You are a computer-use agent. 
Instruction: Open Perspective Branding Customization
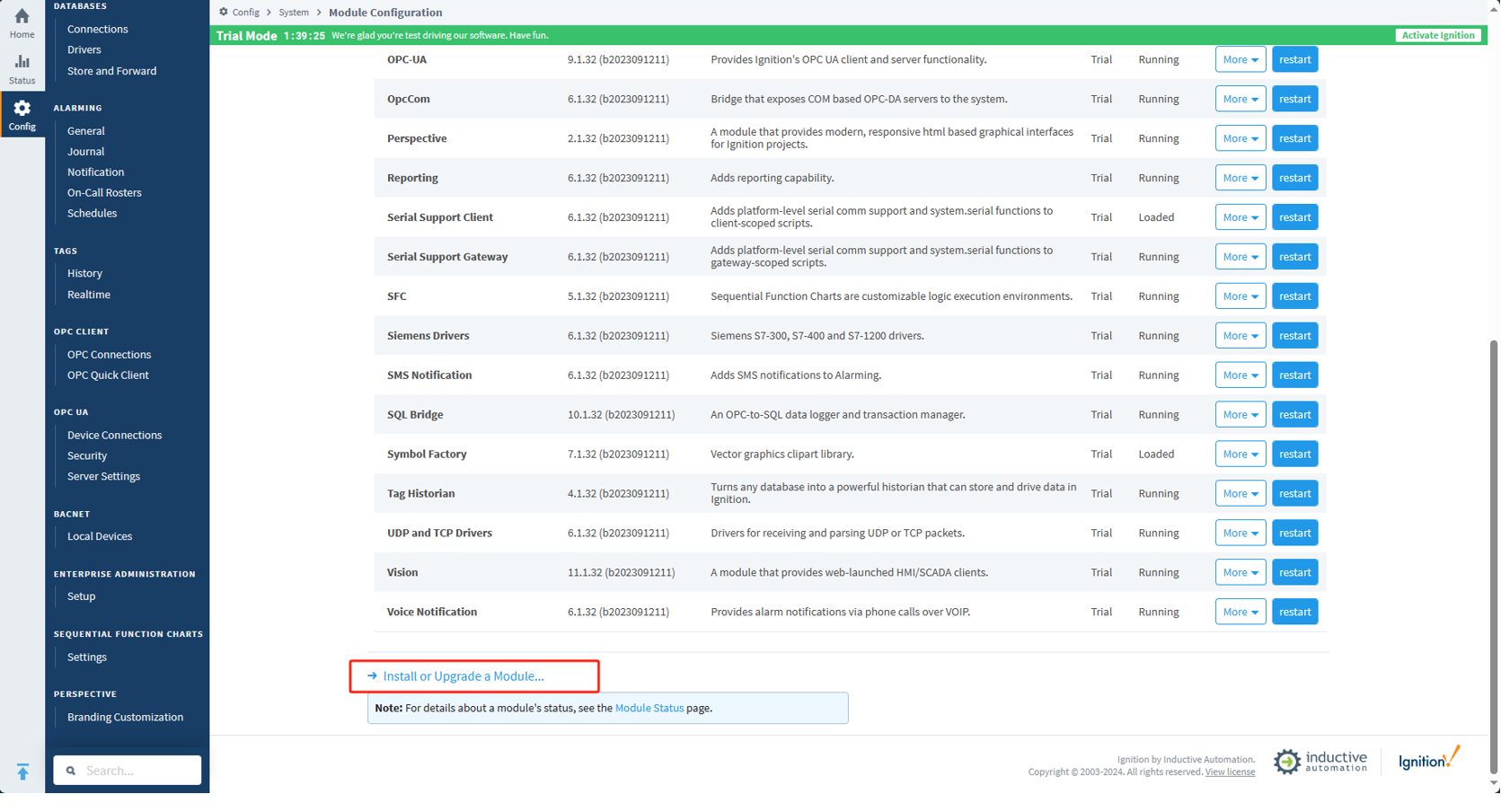pyautogui.click(x=126, y=718)
